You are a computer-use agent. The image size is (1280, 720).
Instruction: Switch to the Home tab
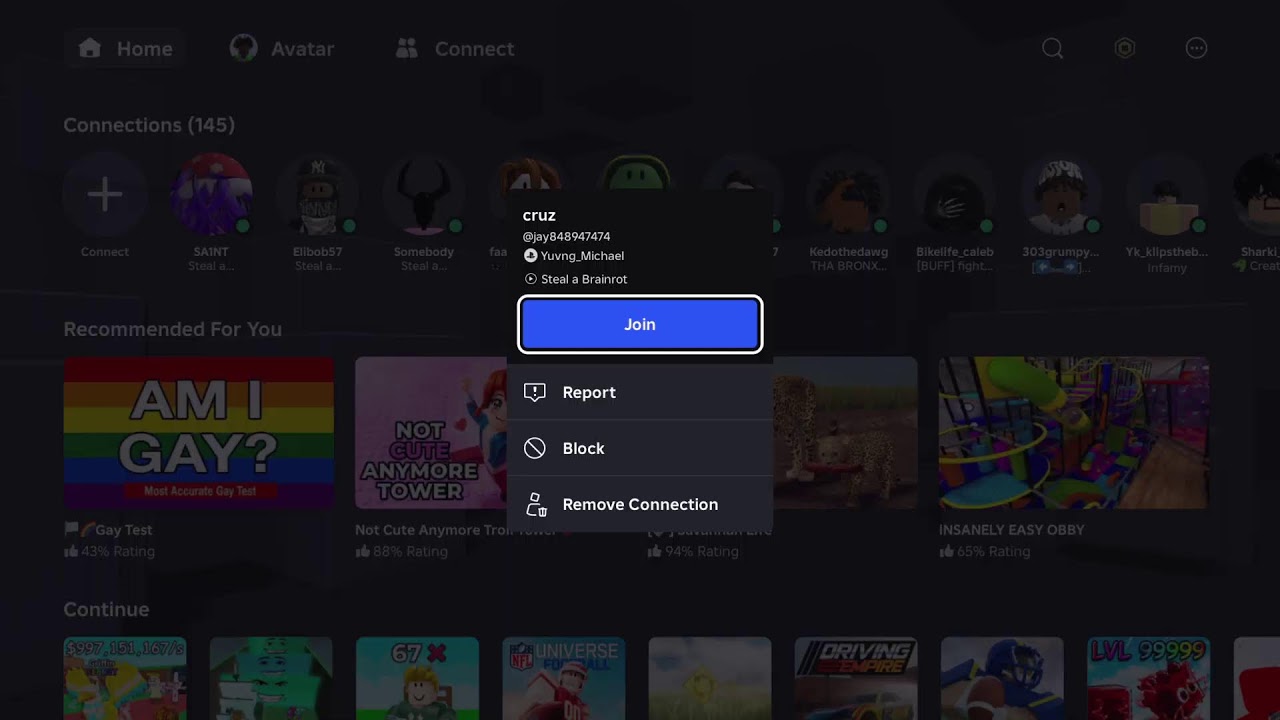pos(125,48)
